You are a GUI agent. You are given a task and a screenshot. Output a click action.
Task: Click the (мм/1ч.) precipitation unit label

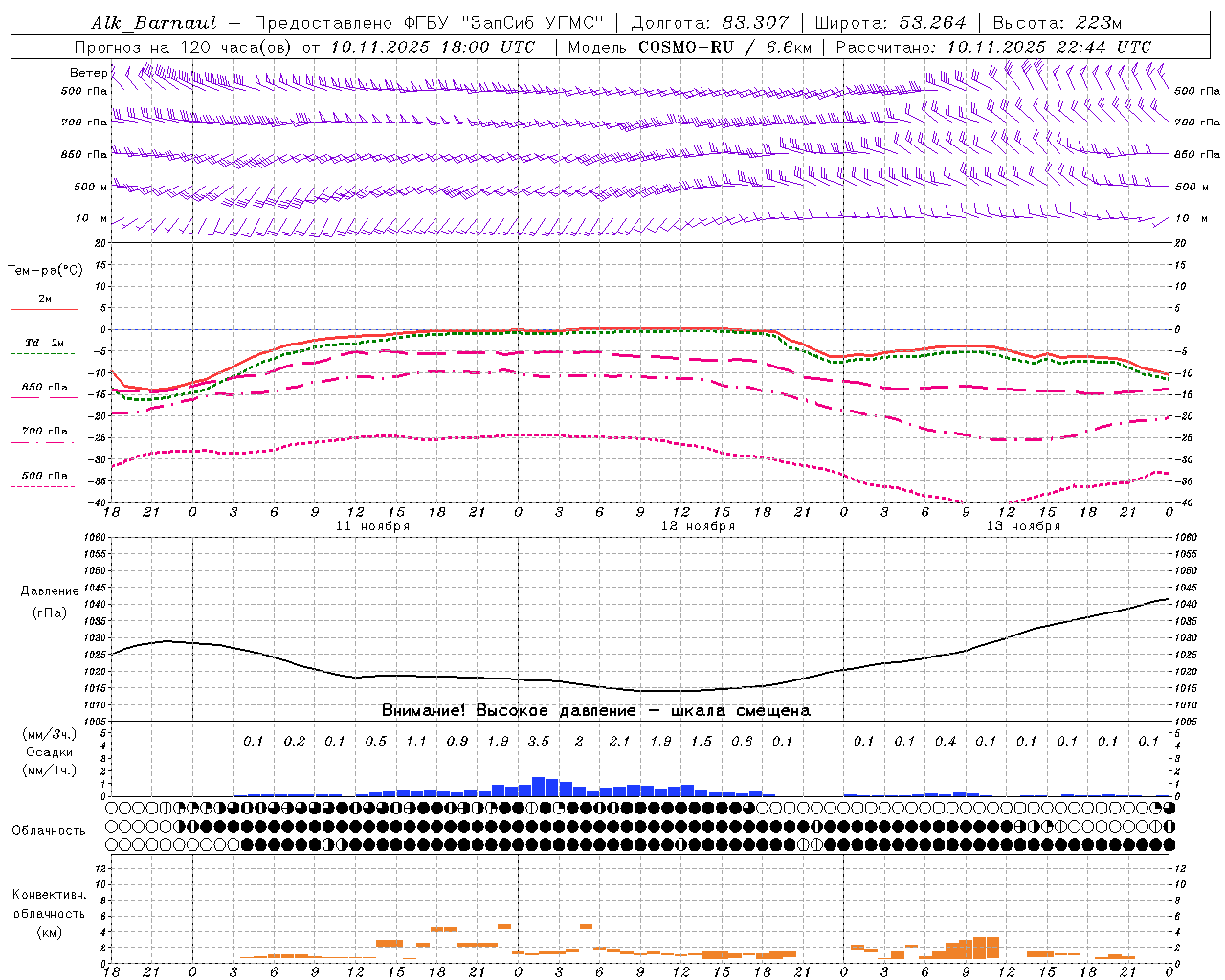tap(49, 770)
